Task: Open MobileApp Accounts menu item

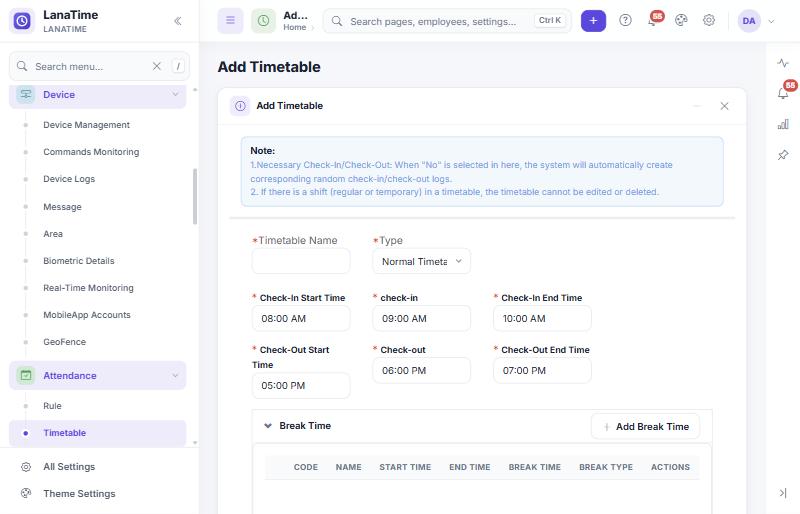Action: tap(87, 315)
